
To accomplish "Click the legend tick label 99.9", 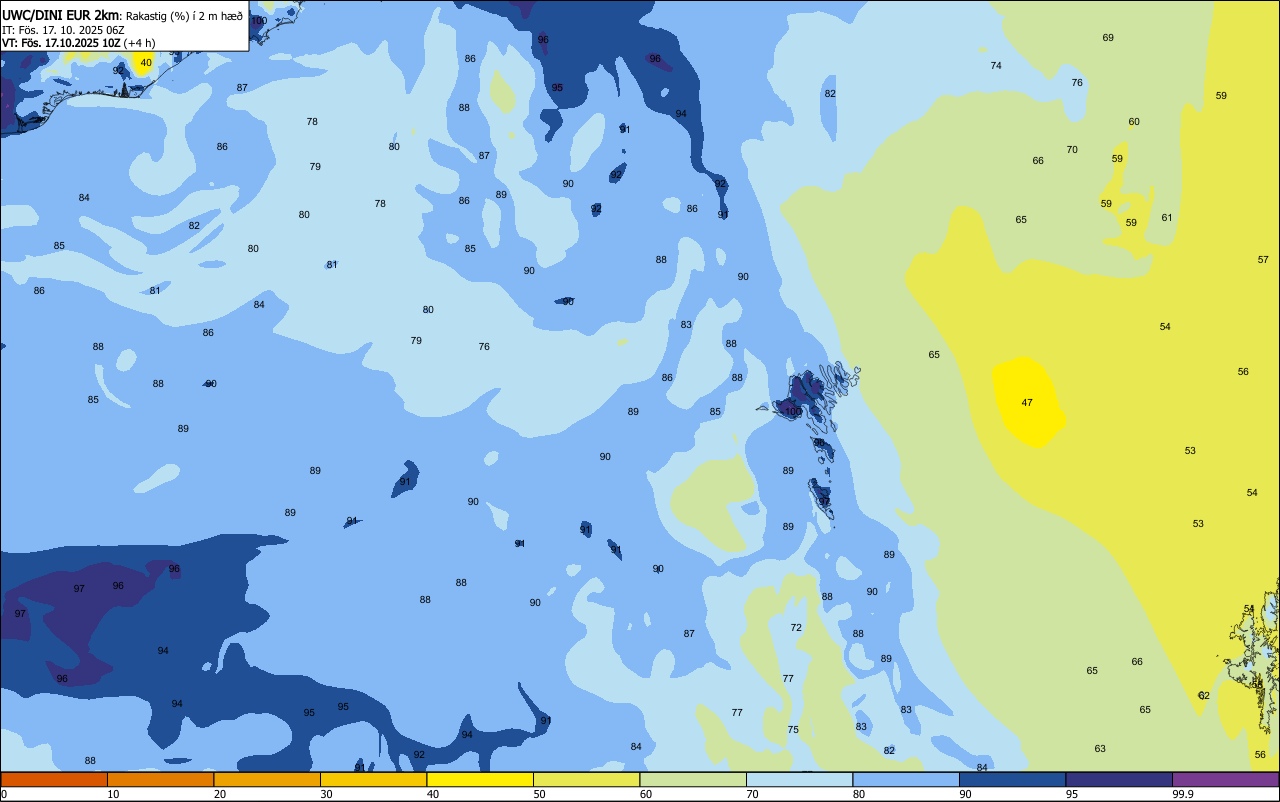I will (1183, 794).
